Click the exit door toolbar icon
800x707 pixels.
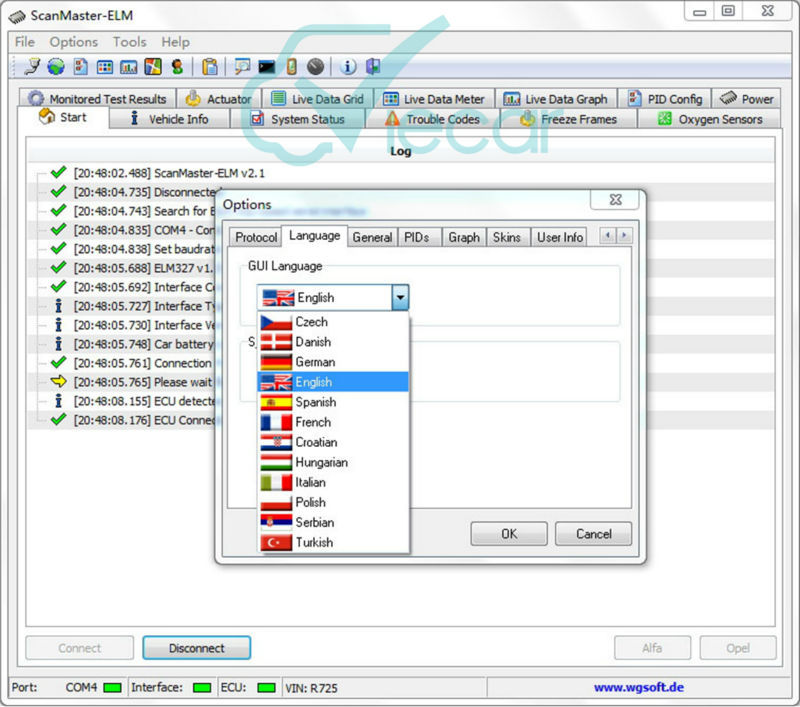(x=373, y=67)
